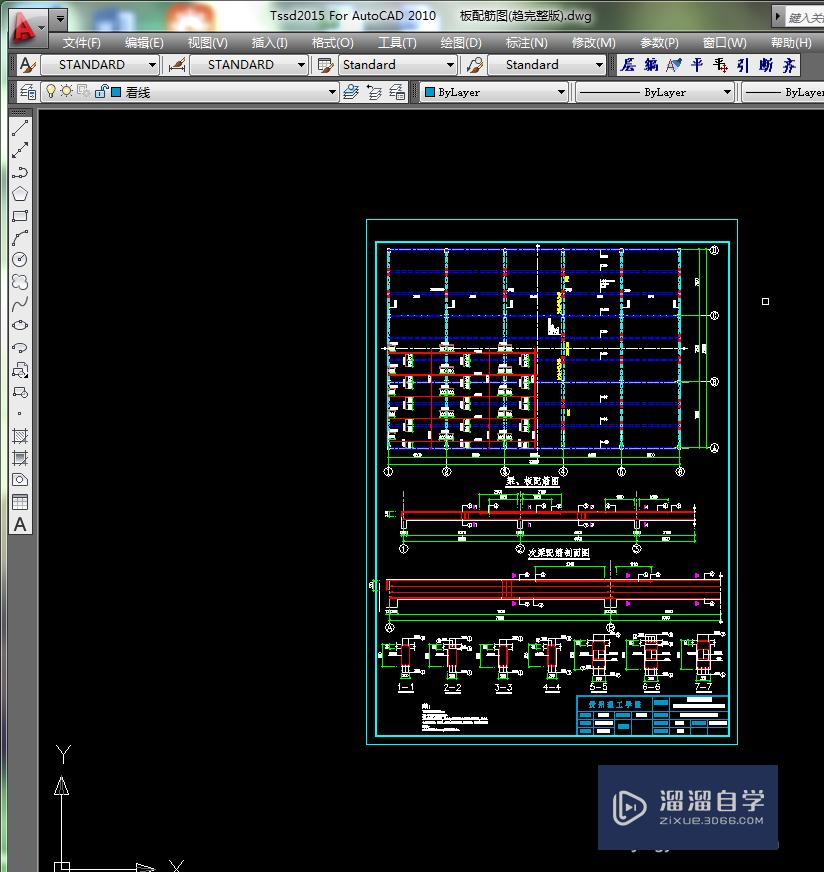Open the 格式(O) menu
The height and width of the screenshot is (872, 824).
tap(332, 43)
